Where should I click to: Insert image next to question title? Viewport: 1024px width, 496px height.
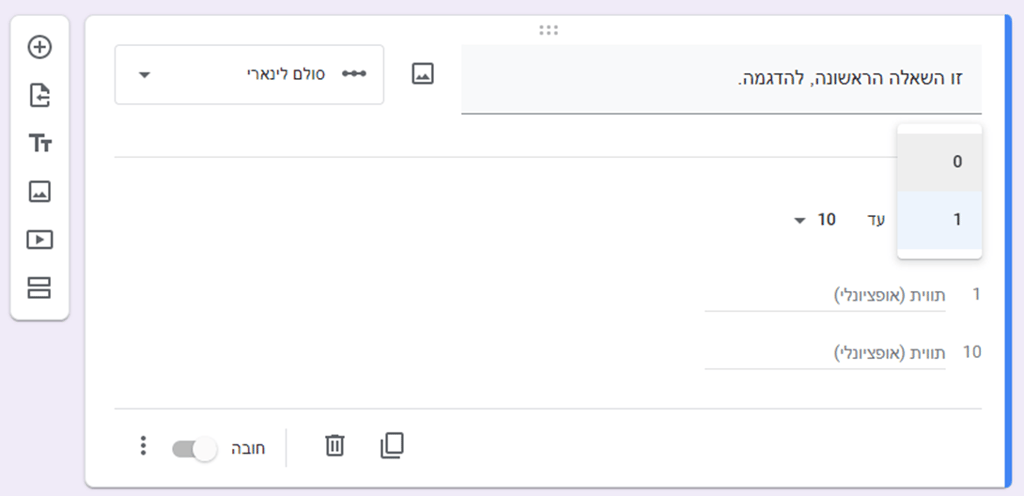tap(423, 74)
